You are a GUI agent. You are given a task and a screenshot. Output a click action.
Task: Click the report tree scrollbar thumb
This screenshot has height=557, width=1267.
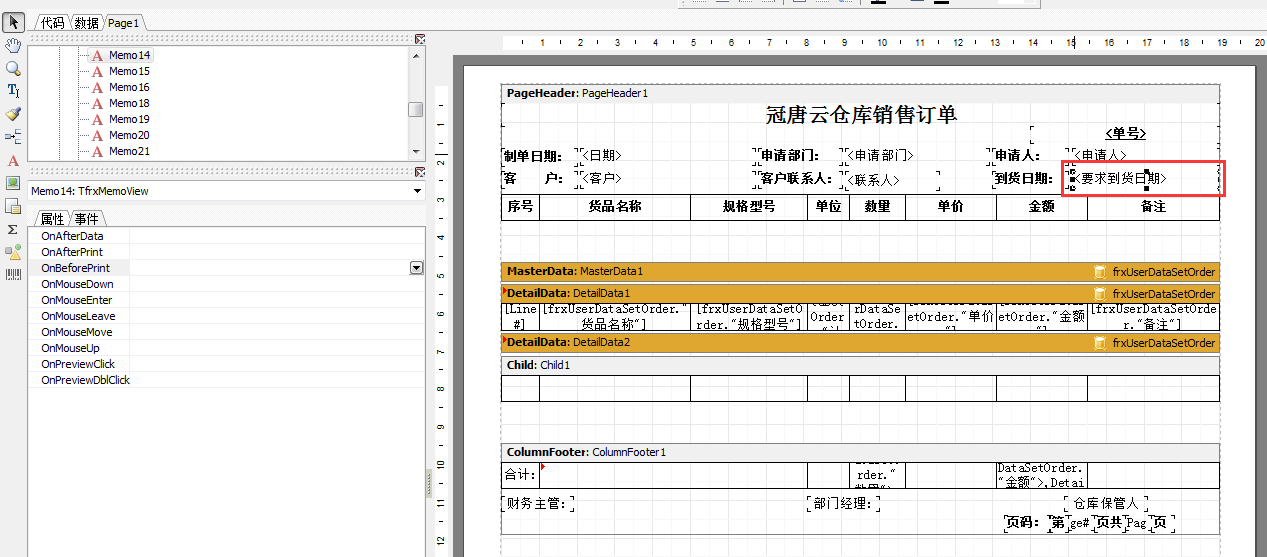(x=416, y=109)
